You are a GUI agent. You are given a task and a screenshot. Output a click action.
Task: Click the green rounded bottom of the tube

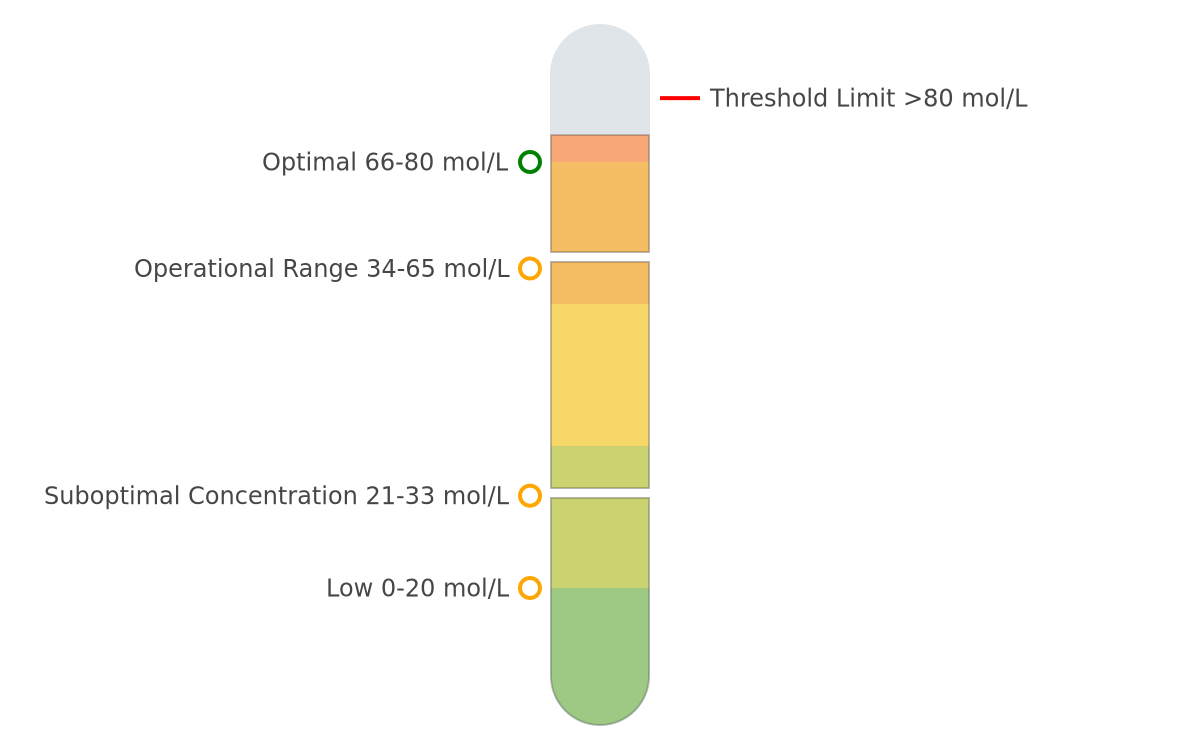600,656
